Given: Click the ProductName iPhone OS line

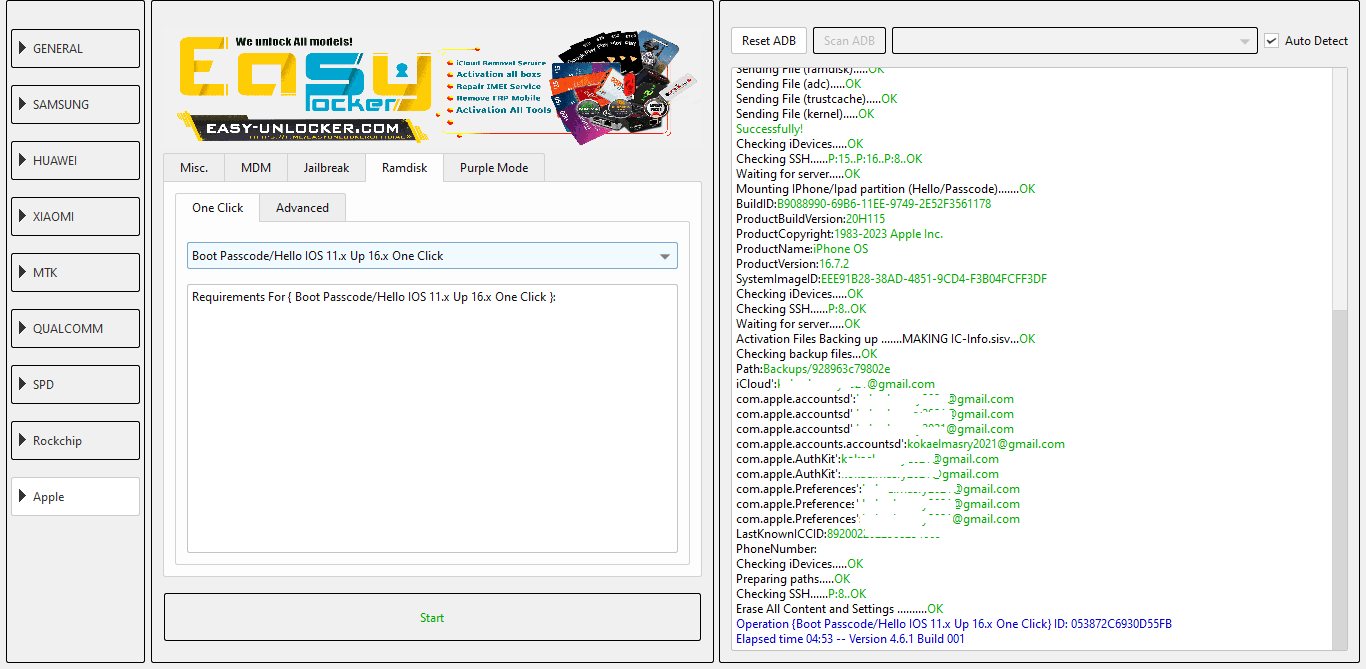Looking at the screenshot, I should [x=802, y=249].
